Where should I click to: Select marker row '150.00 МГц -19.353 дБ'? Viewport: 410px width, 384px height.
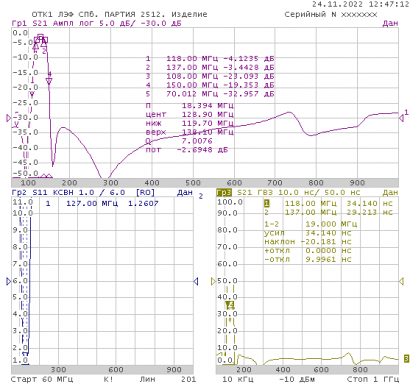click(x=210, y=85)
